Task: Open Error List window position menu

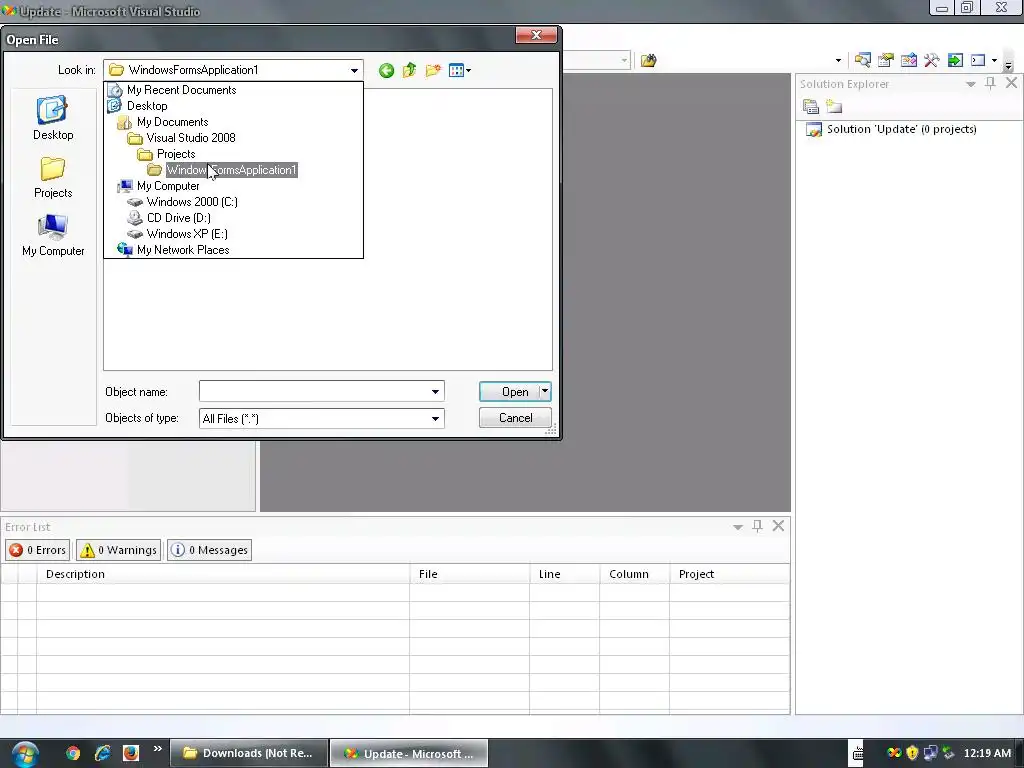Action: 738,527
